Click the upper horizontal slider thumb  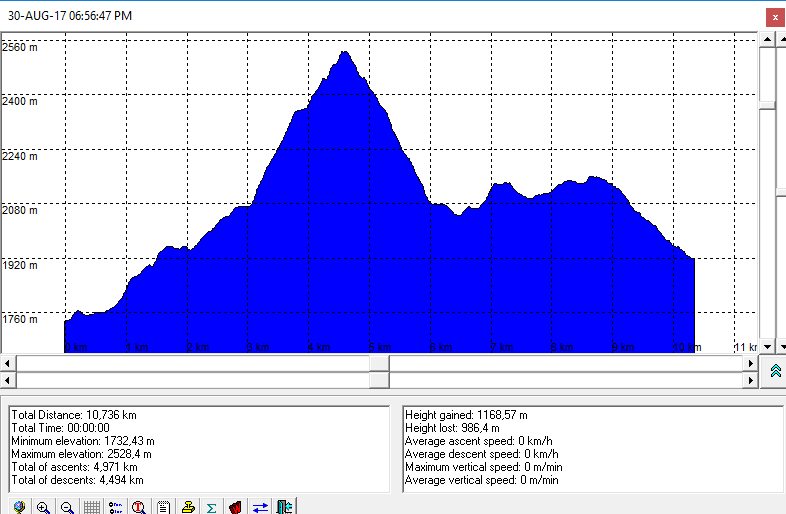click(379, 363)
